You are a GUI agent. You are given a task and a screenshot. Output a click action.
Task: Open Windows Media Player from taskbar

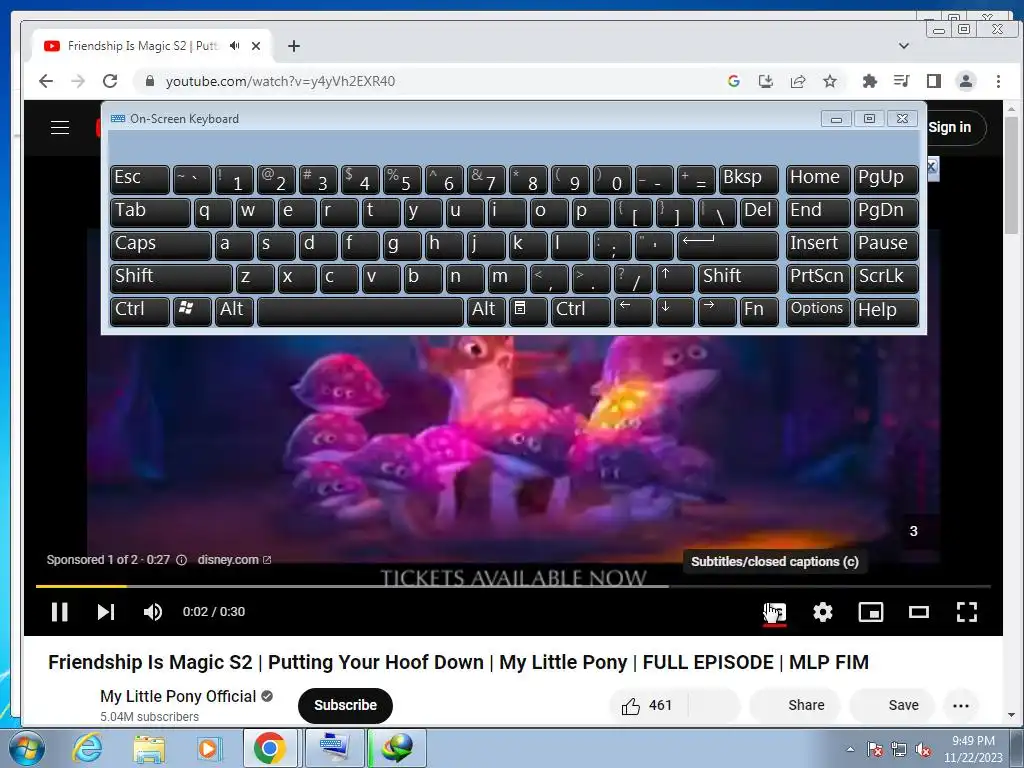(209, 748)
